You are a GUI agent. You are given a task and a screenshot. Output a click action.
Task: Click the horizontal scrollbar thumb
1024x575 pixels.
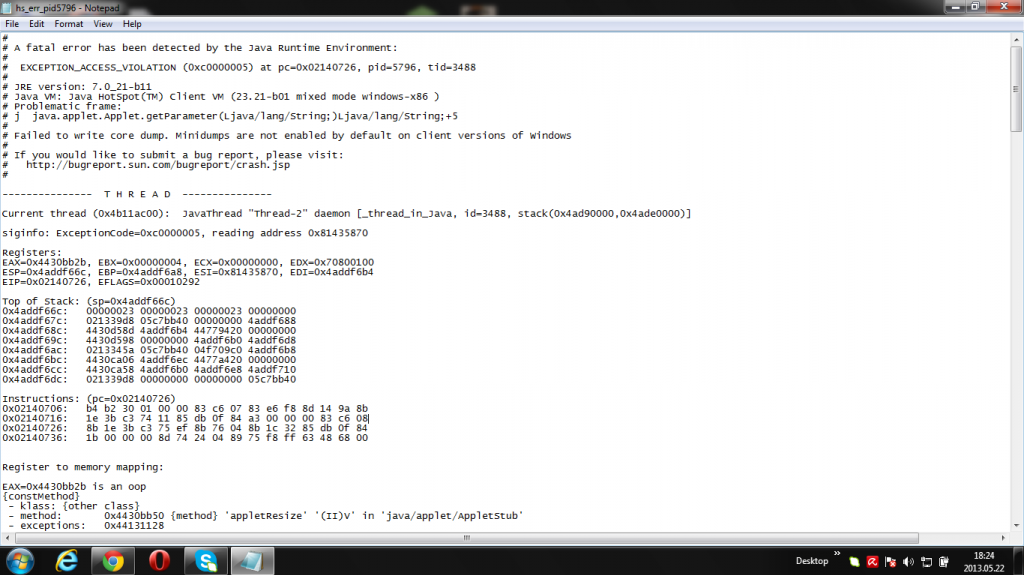coord(467,538)
